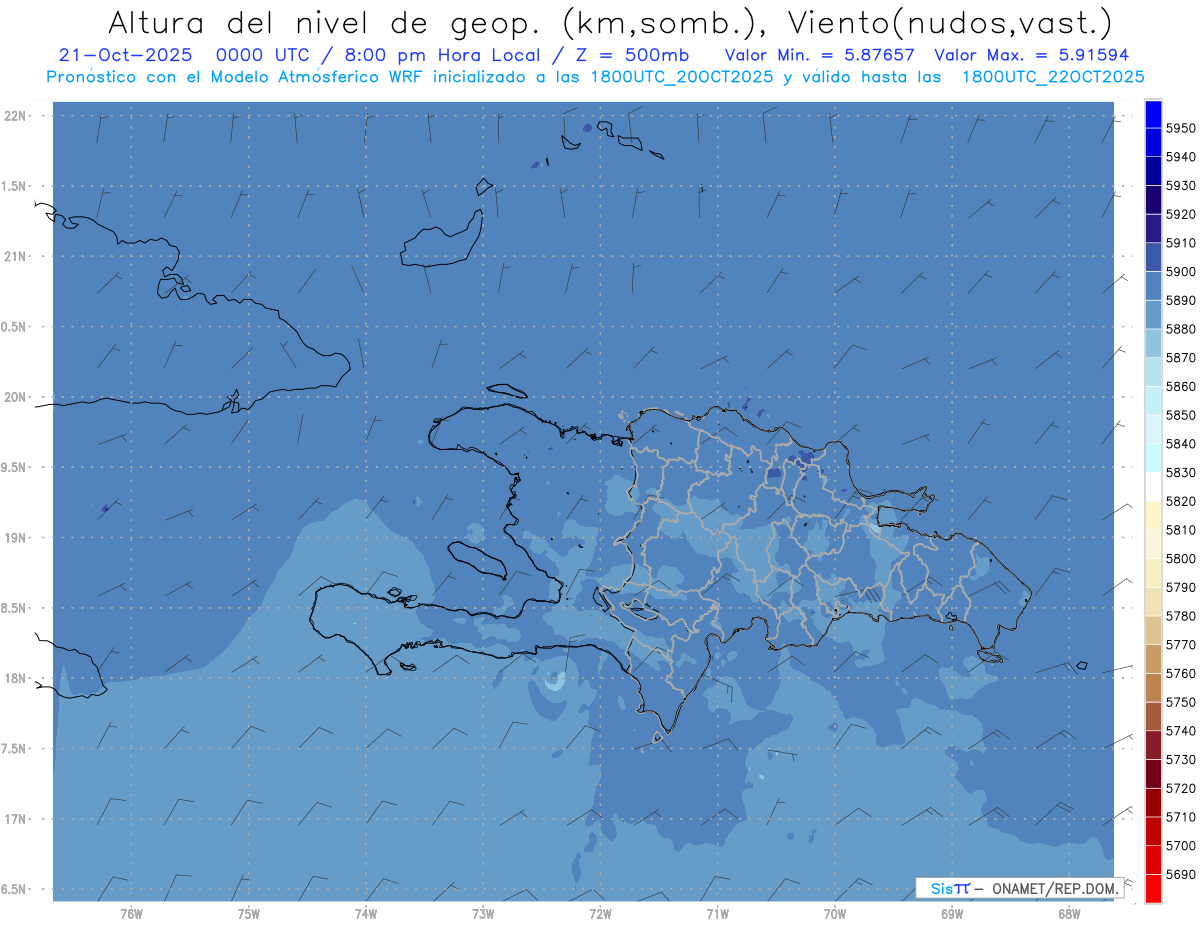This screenshot has height=927, width=1200.
Task: Click the '5710' colorbar label
Action: (x=1181, y=817)
